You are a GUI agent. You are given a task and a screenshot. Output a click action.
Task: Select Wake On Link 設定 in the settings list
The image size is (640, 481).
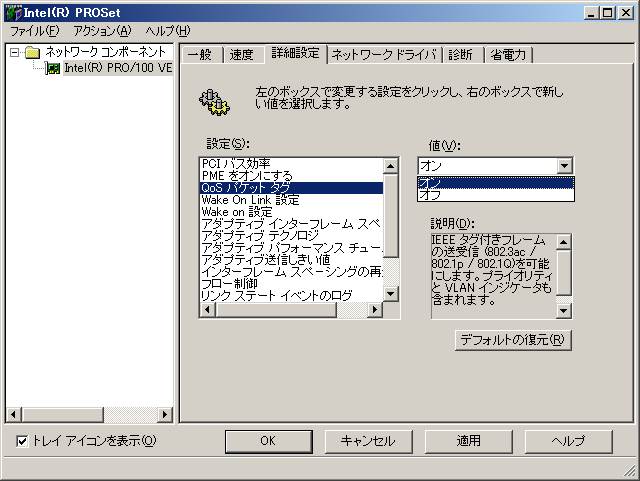point(250,200)
